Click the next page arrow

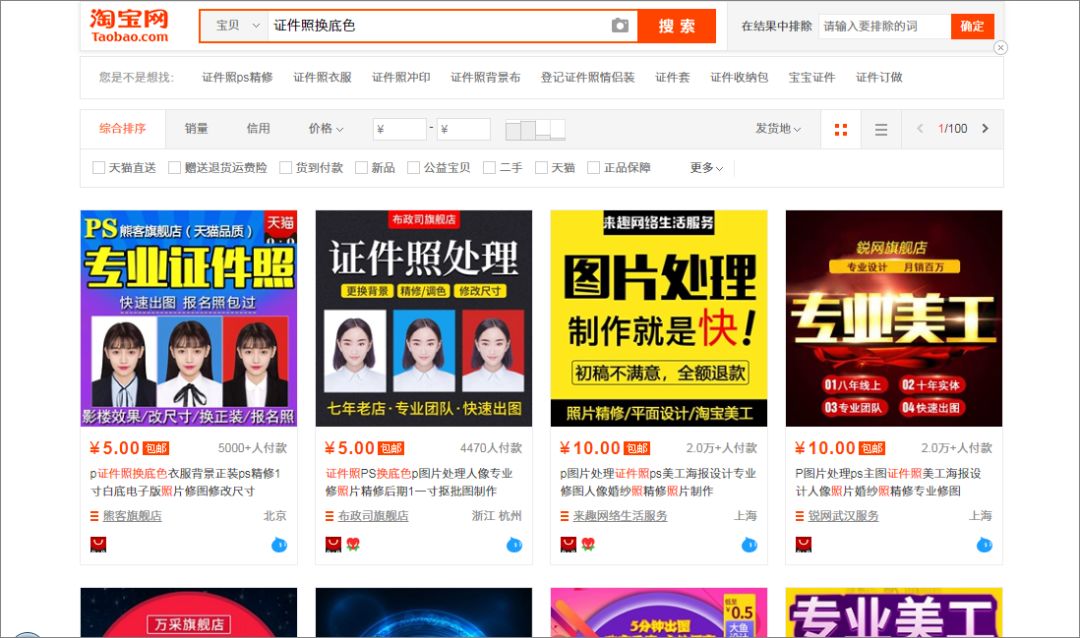tap(984, 128)
